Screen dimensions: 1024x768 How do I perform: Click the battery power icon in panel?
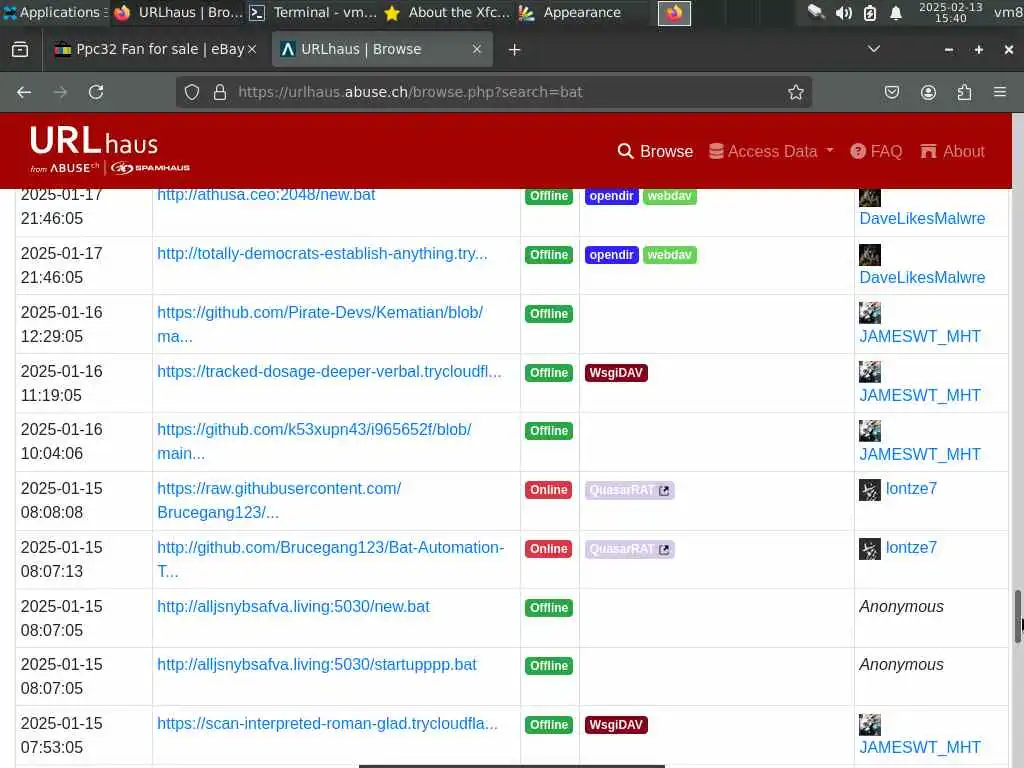click(x=870, y=12)
